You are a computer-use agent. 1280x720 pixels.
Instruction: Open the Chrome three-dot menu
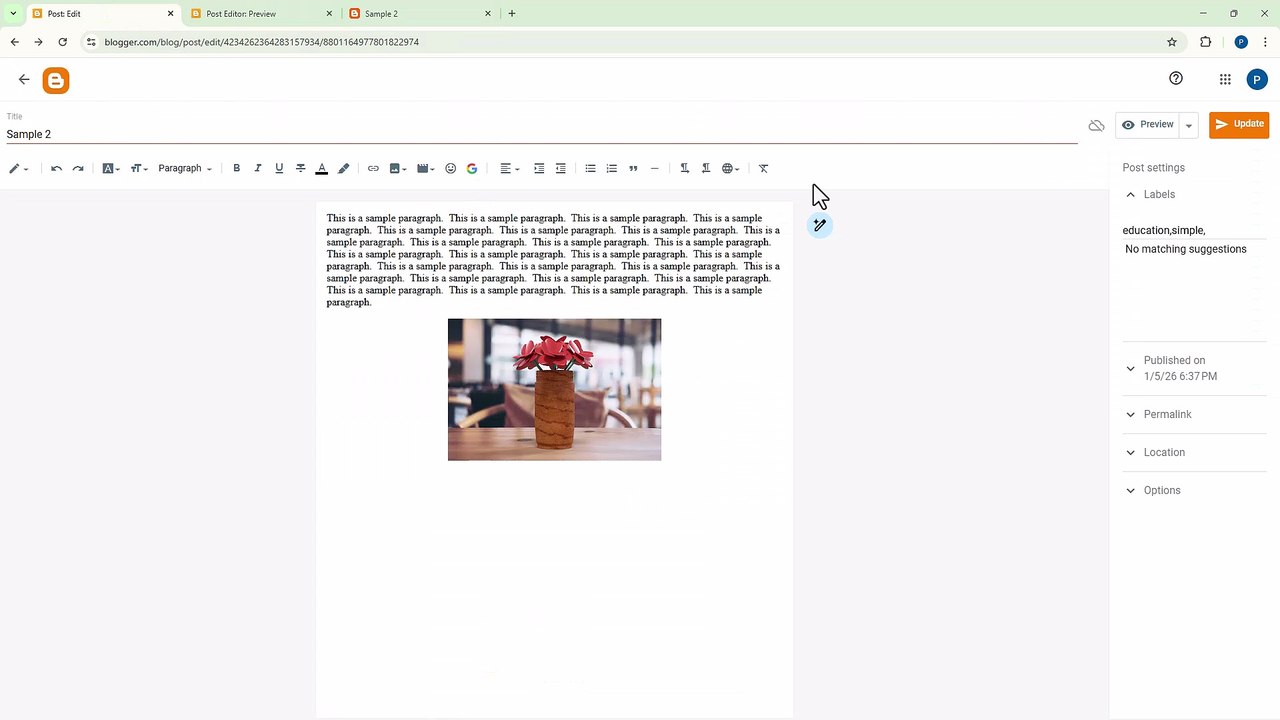click(1265, 42)
